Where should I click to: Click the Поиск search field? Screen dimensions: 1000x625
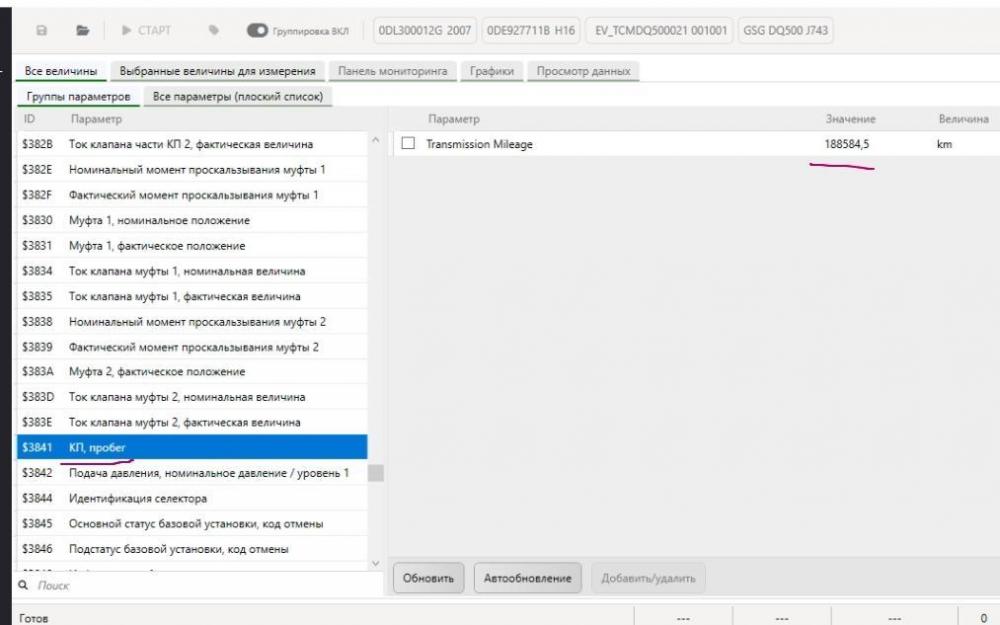[x=200, y=585]
